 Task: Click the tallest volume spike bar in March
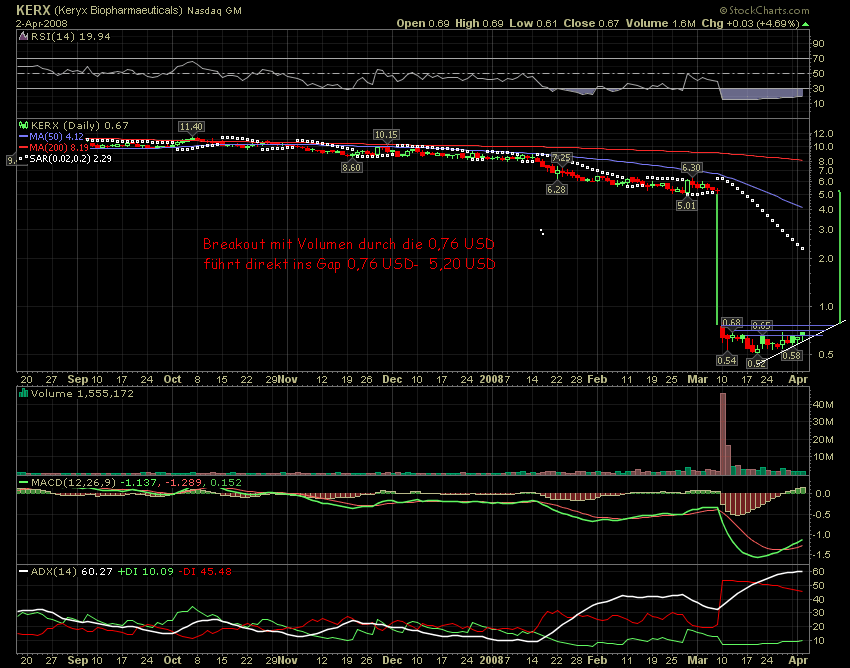point(721,432)
